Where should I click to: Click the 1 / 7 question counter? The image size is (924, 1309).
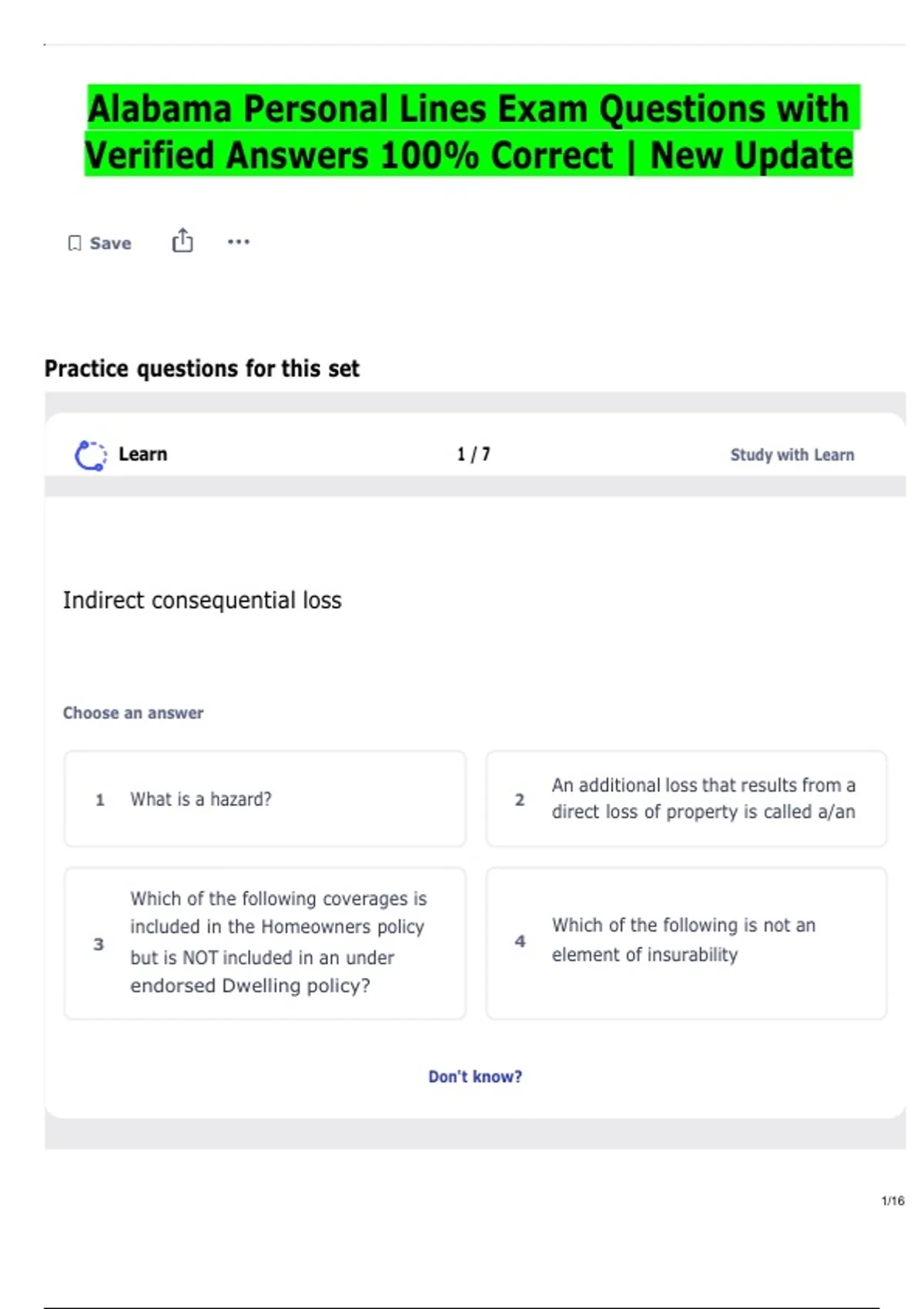coord(474,454)
